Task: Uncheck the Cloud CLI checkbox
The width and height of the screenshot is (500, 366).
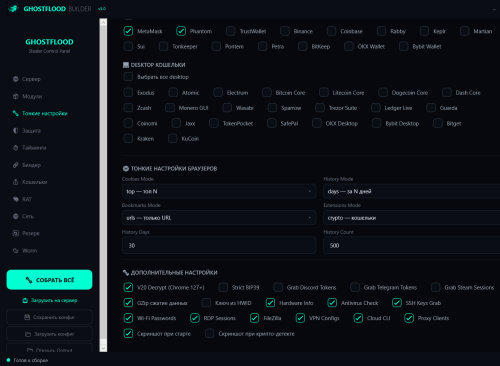Action: pos(358,318)
